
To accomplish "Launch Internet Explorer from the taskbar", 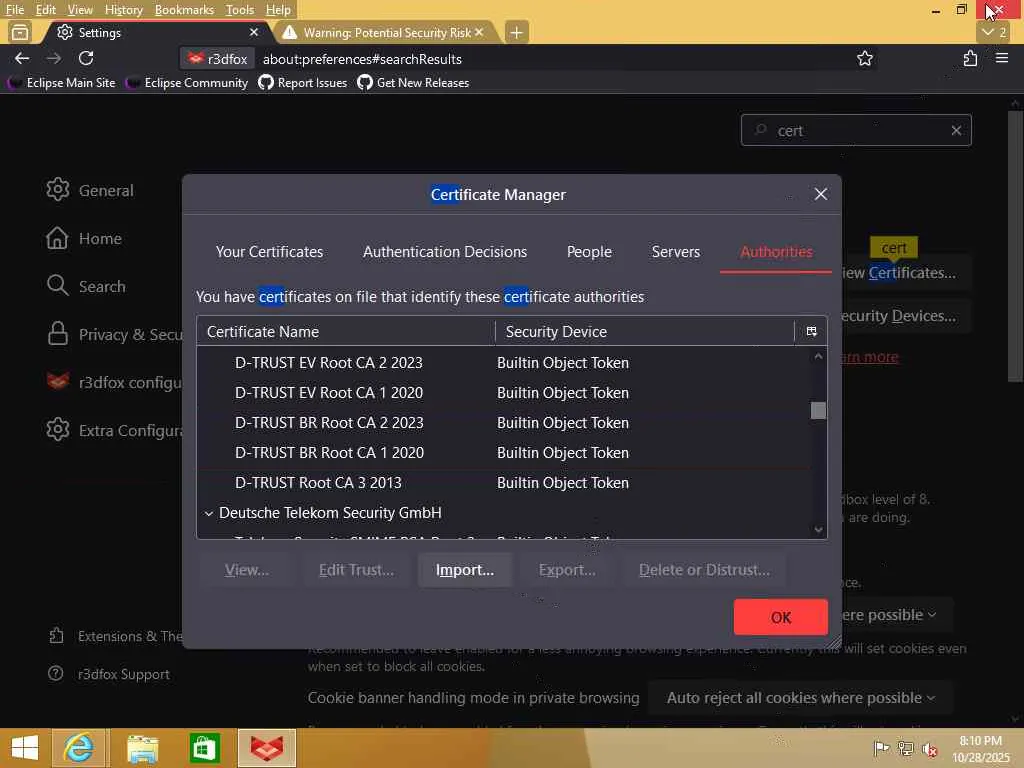I will click(78, 748).
